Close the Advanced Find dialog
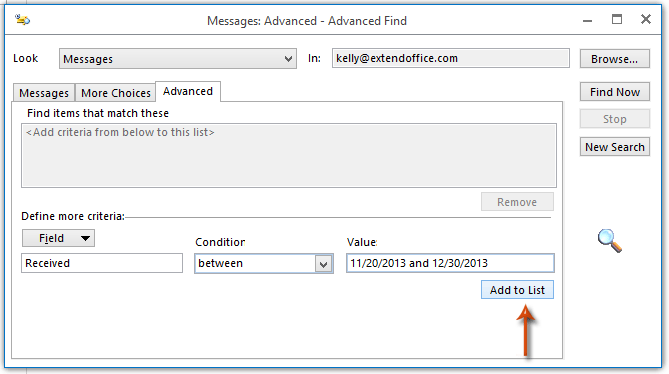669x374 pixels. point(646,19)
